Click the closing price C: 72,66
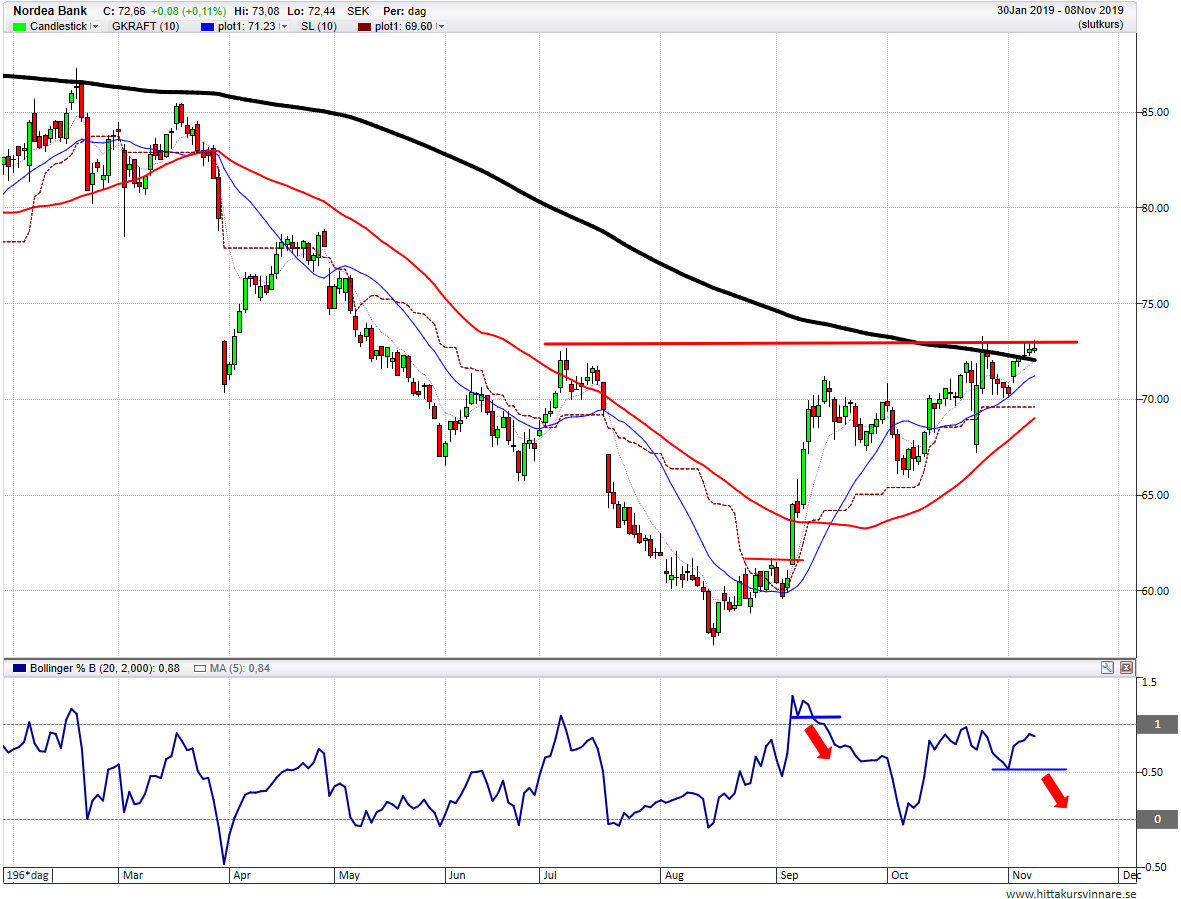Viewport: 1181px width, 899px height. 124,11
